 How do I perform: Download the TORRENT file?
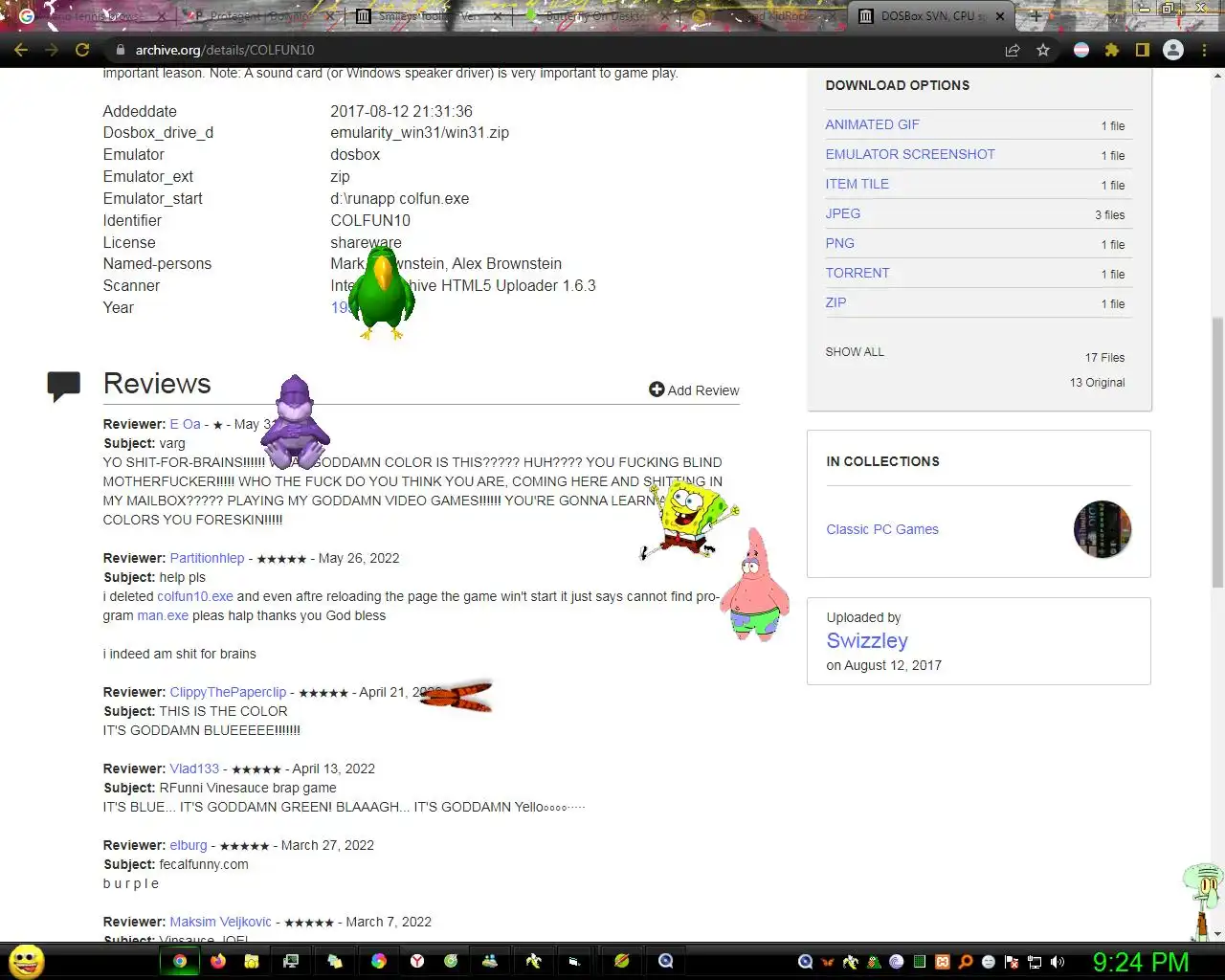[857, 273]
